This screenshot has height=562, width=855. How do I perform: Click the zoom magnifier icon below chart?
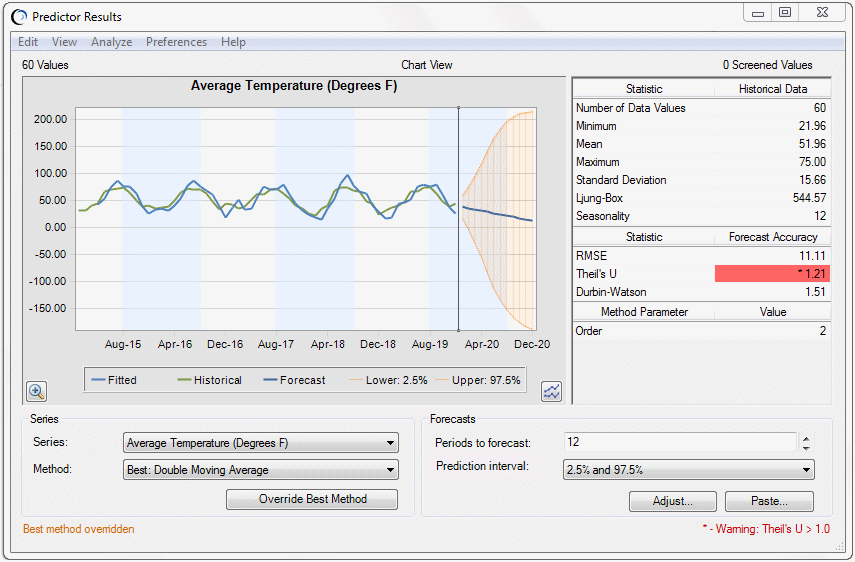(37, 391)
